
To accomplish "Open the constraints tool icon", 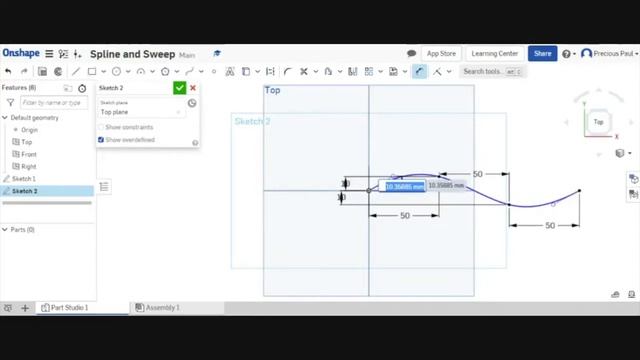I will coord(437,71).
